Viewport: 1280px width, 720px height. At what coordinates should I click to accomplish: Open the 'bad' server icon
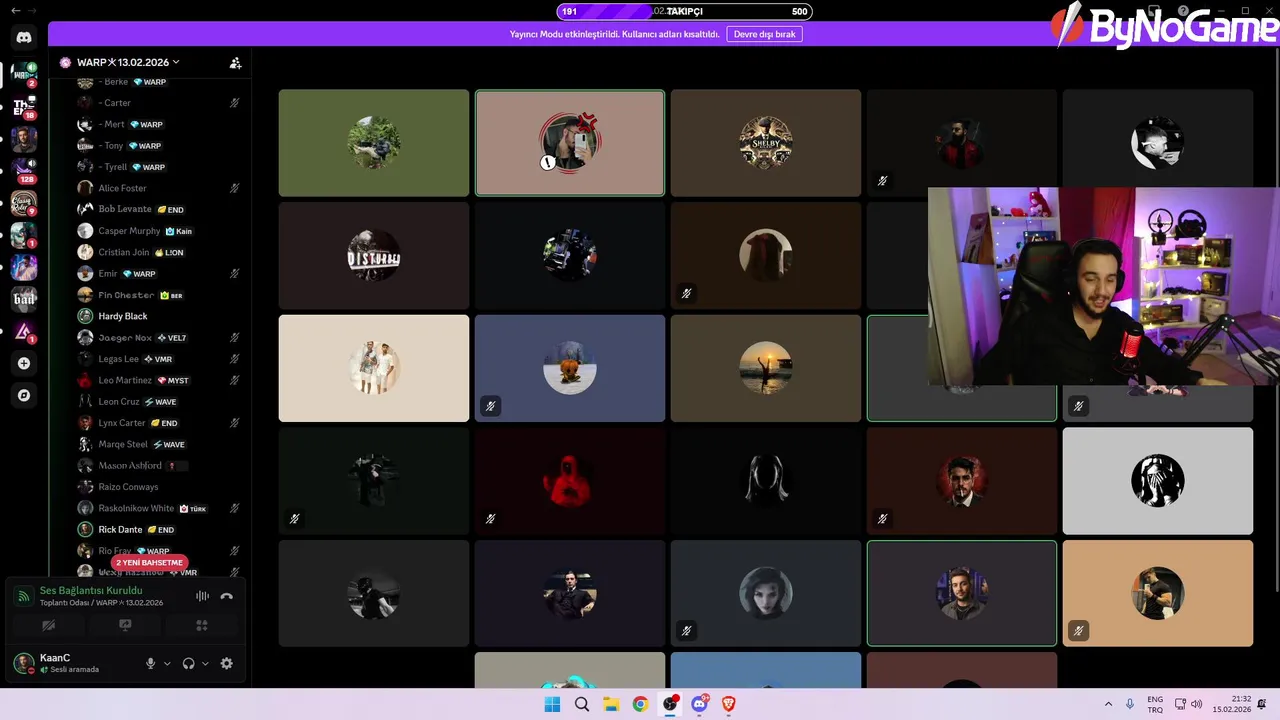coord(24,299)
